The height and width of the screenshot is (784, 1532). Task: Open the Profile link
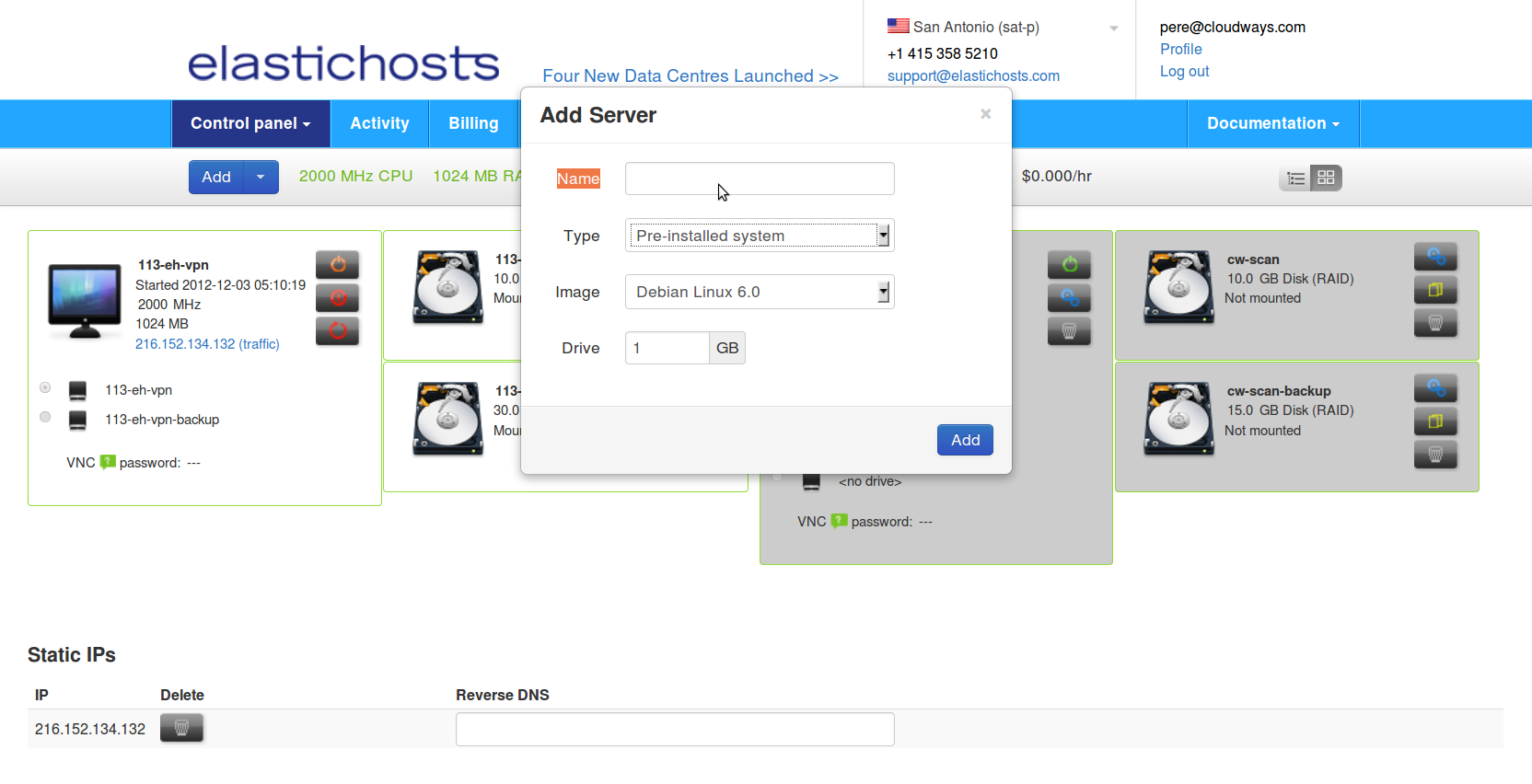tap(1181, 49)
